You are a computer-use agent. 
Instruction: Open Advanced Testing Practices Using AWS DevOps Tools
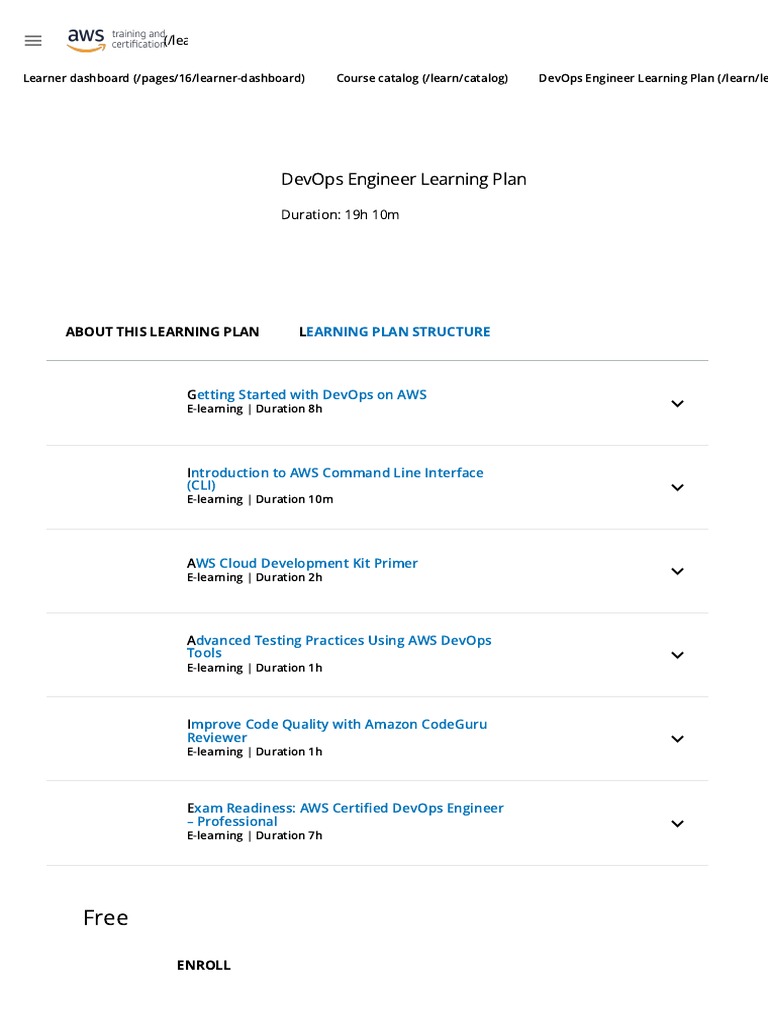(x=339, y=641)
